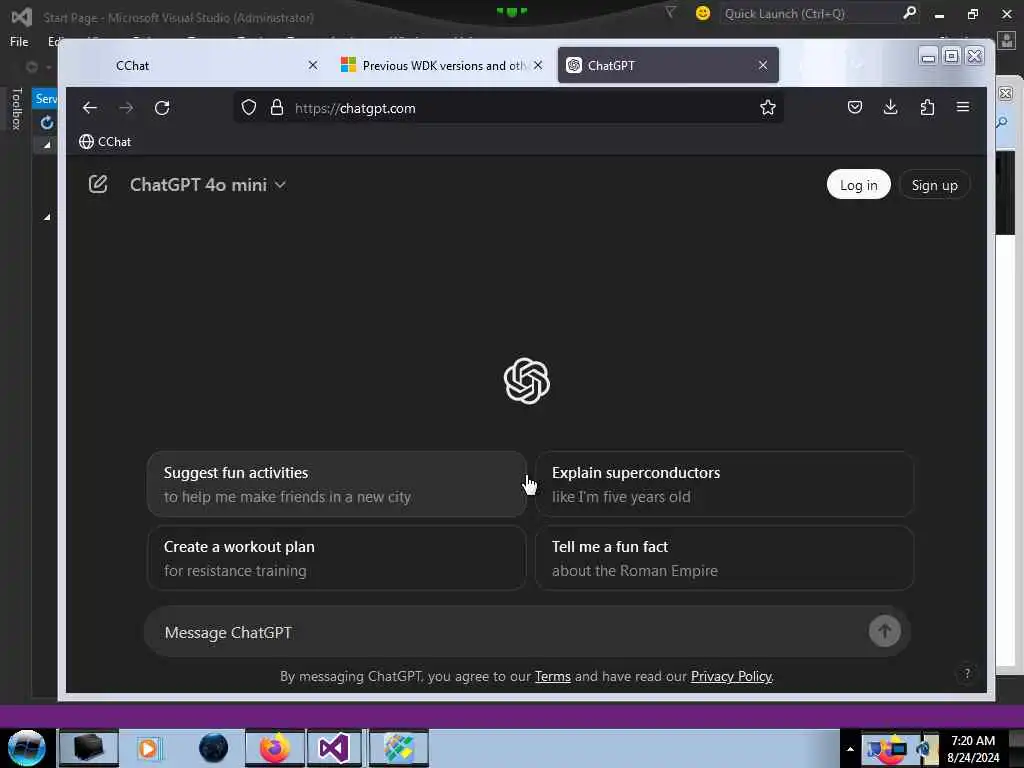Open the media player taskbar icon
The width and height of the screenshot is (1024, 768).
click(x=149, y=748)
